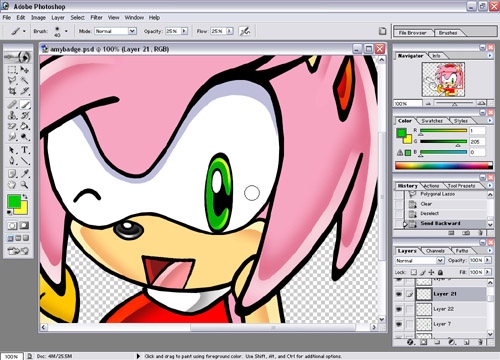Select the Clone Stamp tool
500x360 pixels.
pyautogui.click(x=12, y=115)
